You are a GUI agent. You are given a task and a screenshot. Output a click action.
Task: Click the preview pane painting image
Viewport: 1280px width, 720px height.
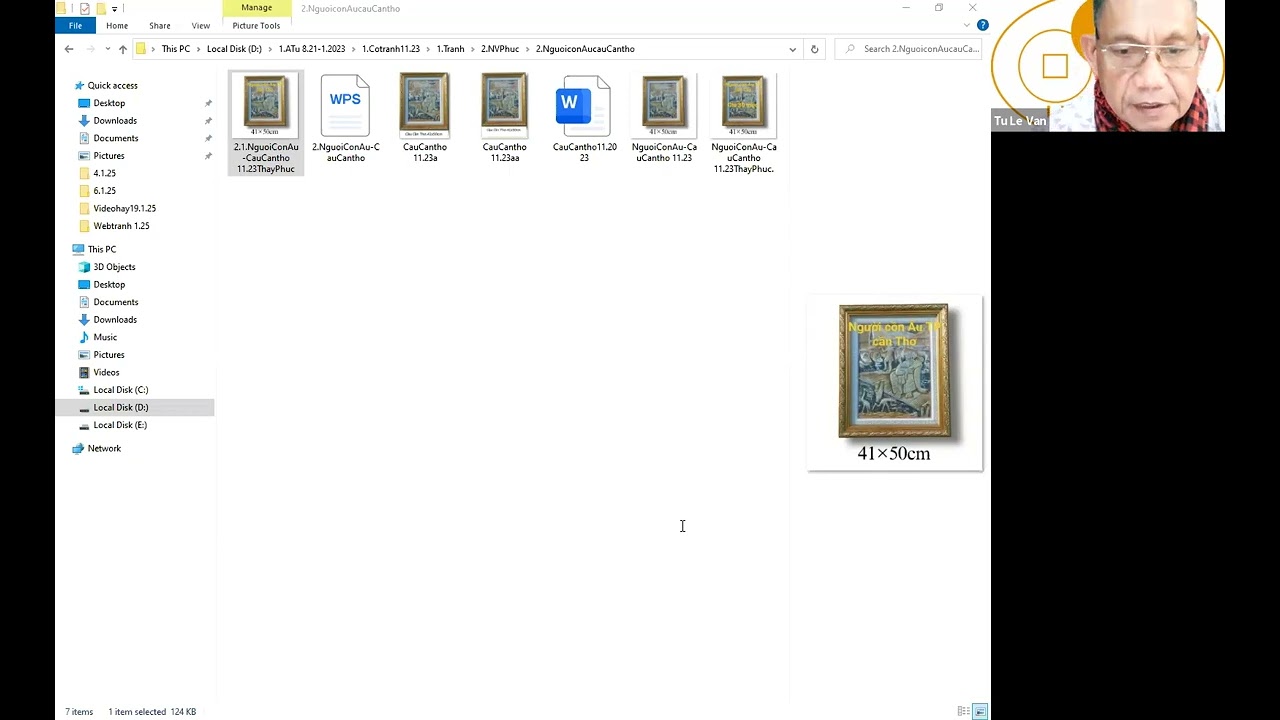point(894,382)
